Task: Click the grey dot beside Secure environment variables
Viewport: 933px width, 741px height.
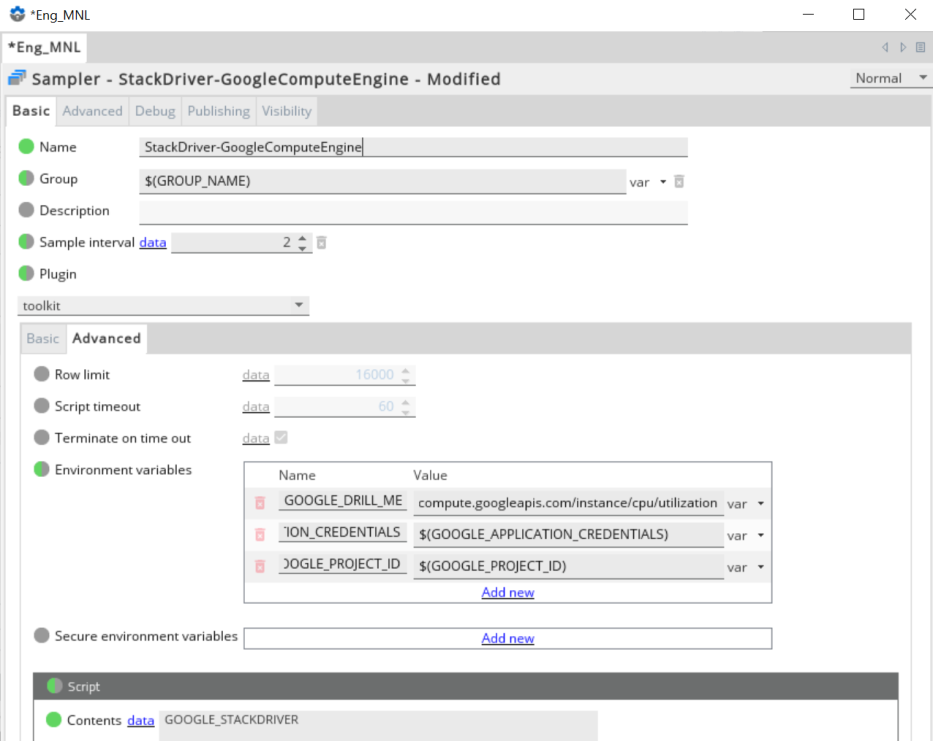Action: [x=42, y=636]
